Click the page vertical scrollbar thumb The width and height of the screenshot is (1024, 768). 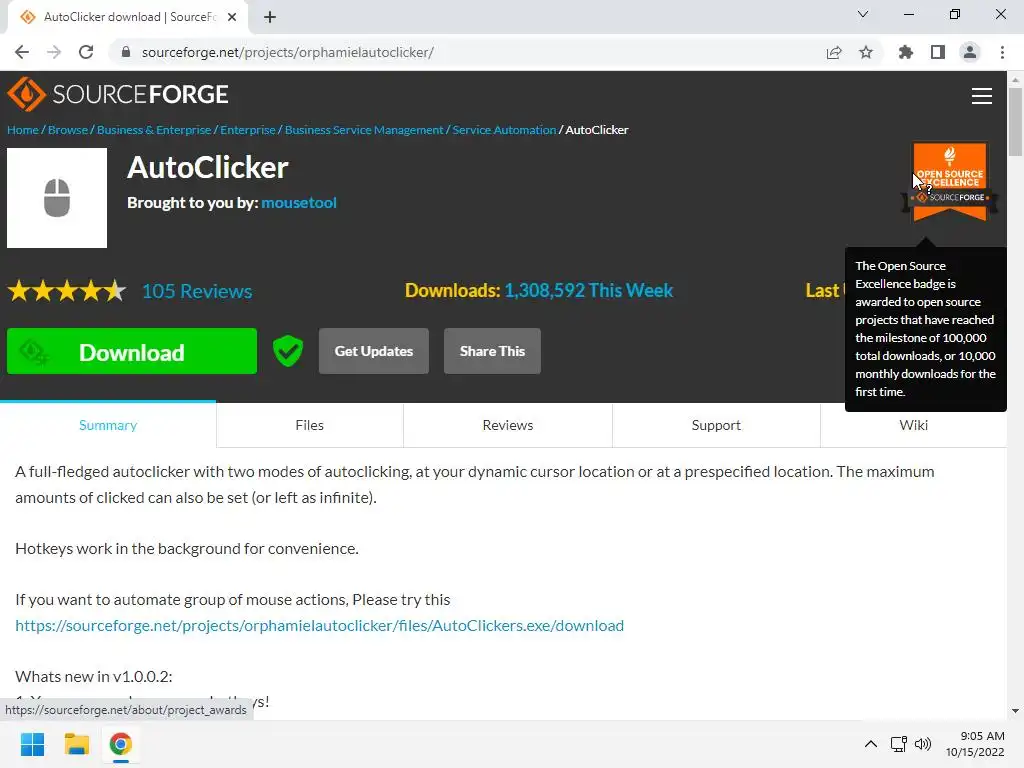1015,122
